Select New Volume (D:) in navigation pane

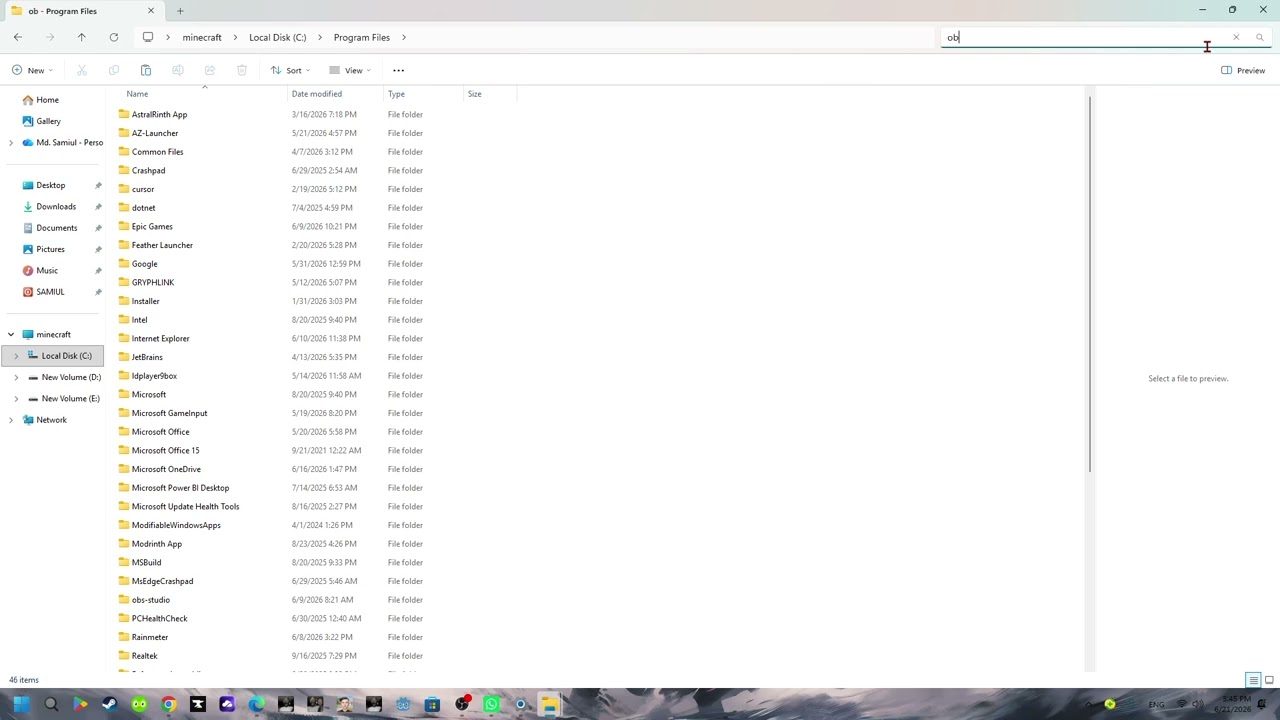(71, 377)
